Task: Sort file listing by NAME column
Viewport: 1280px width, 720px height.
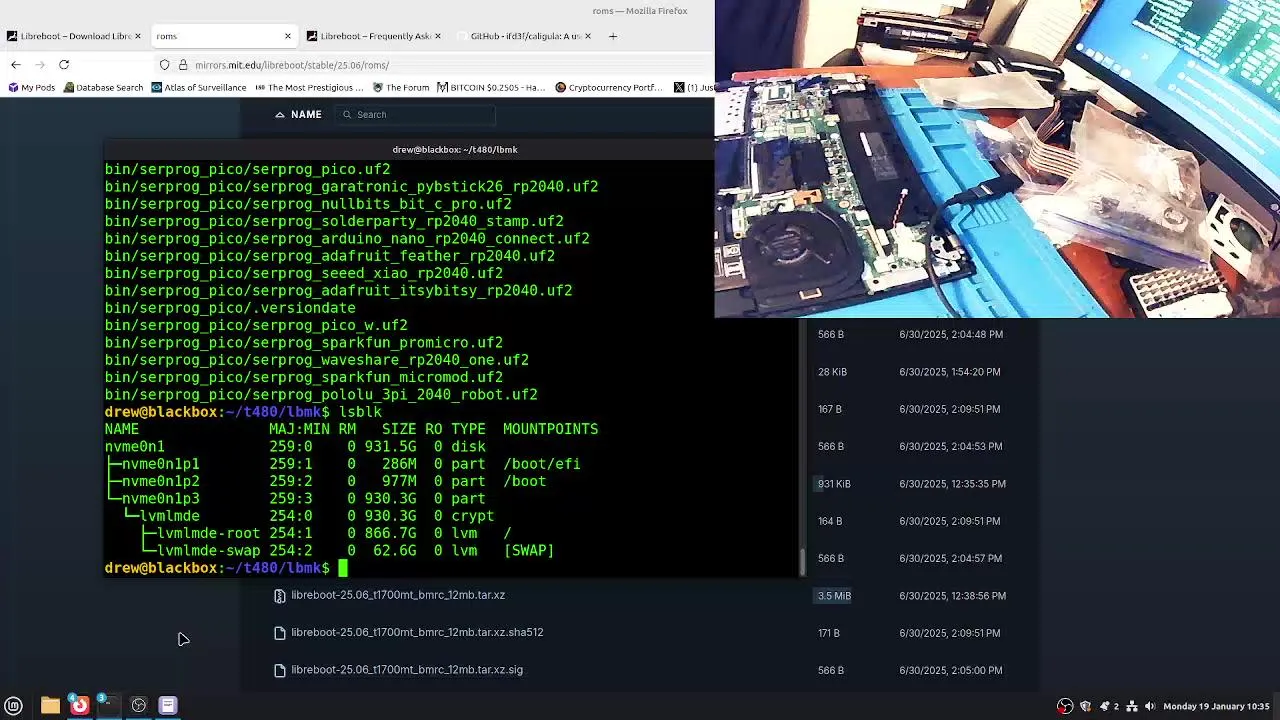Action: tap(299, 114)
